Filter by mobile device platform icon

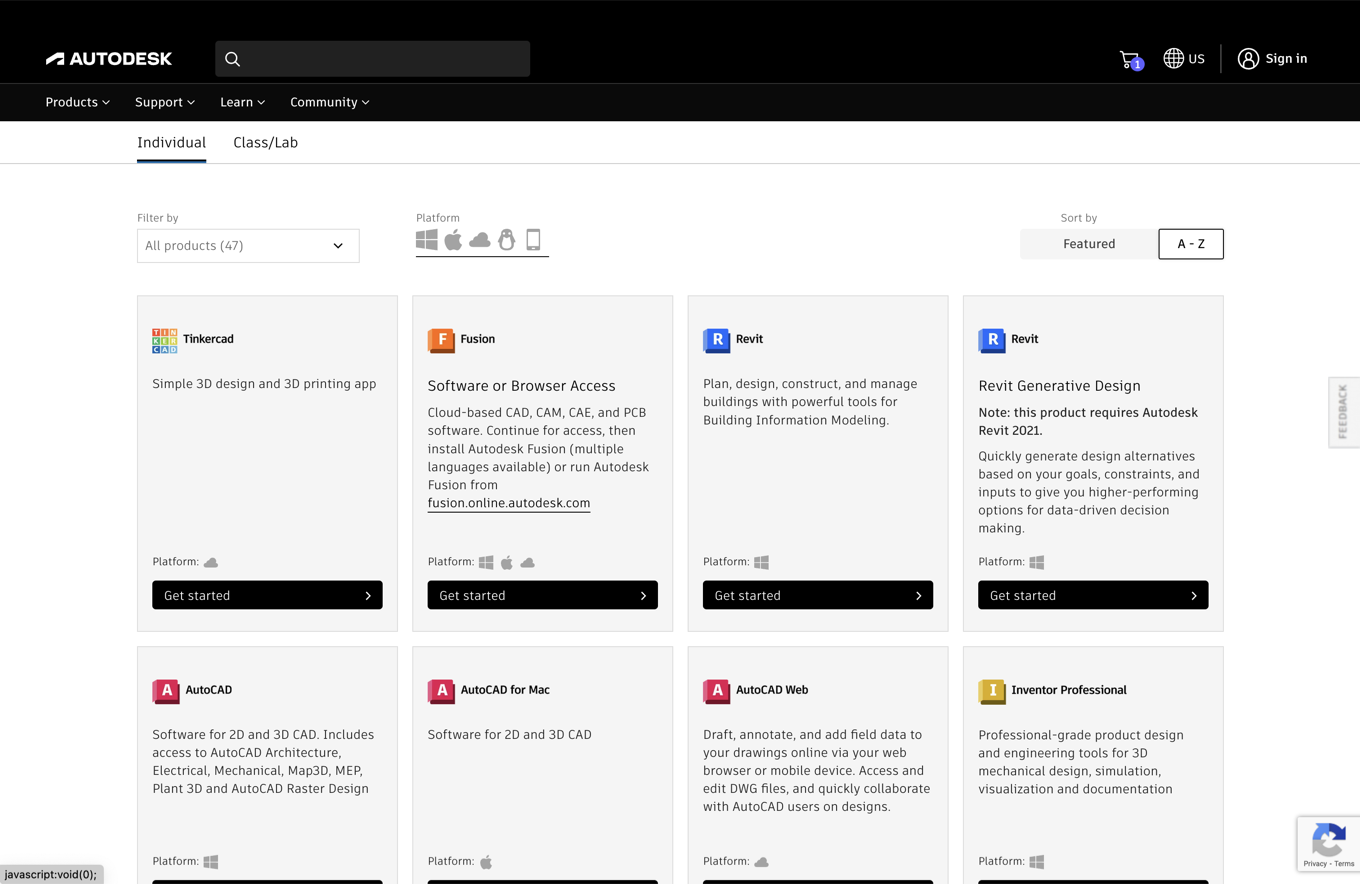click(533, 240)
